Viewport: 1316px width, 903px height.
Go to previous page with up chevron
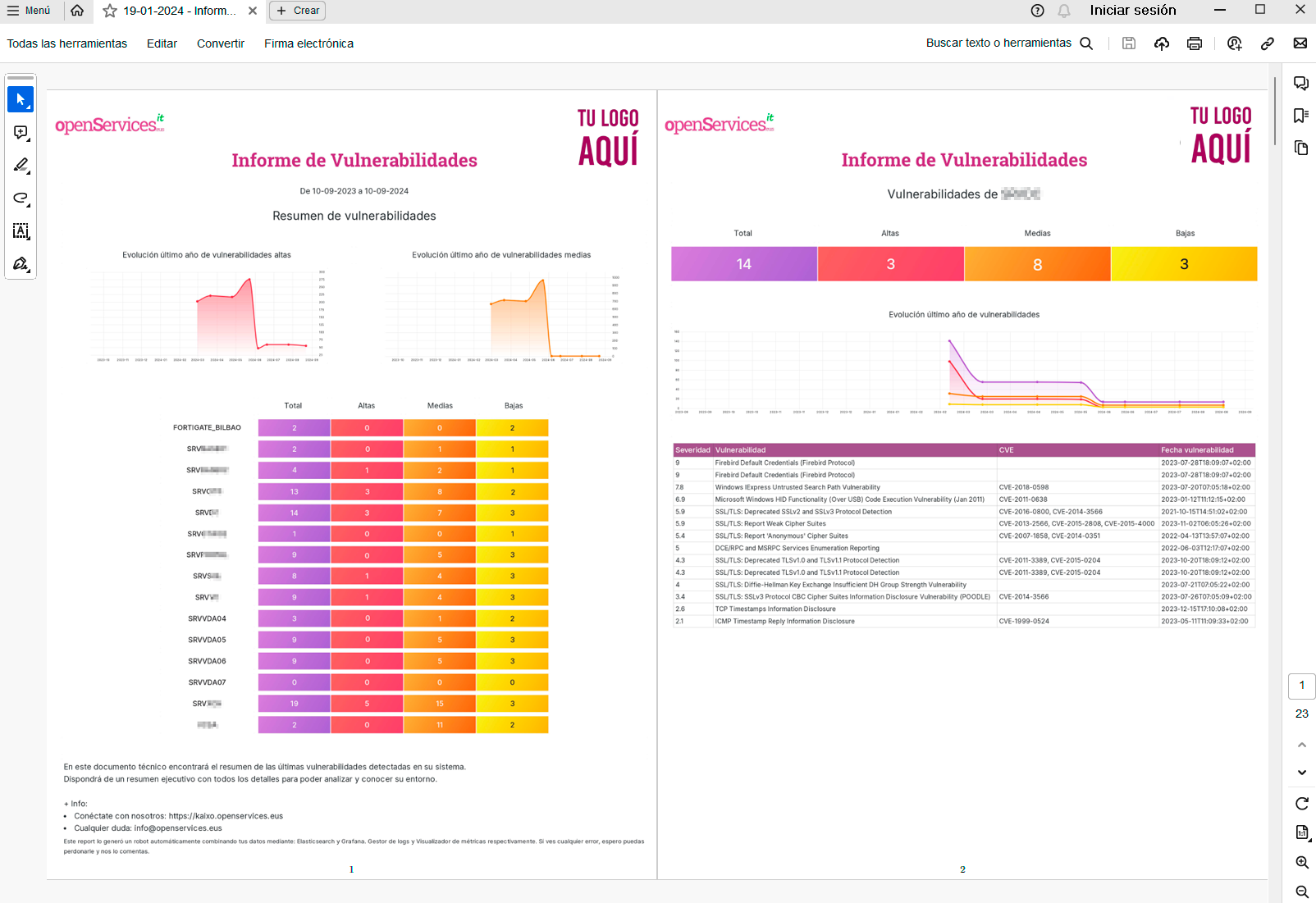(1302, 745)
